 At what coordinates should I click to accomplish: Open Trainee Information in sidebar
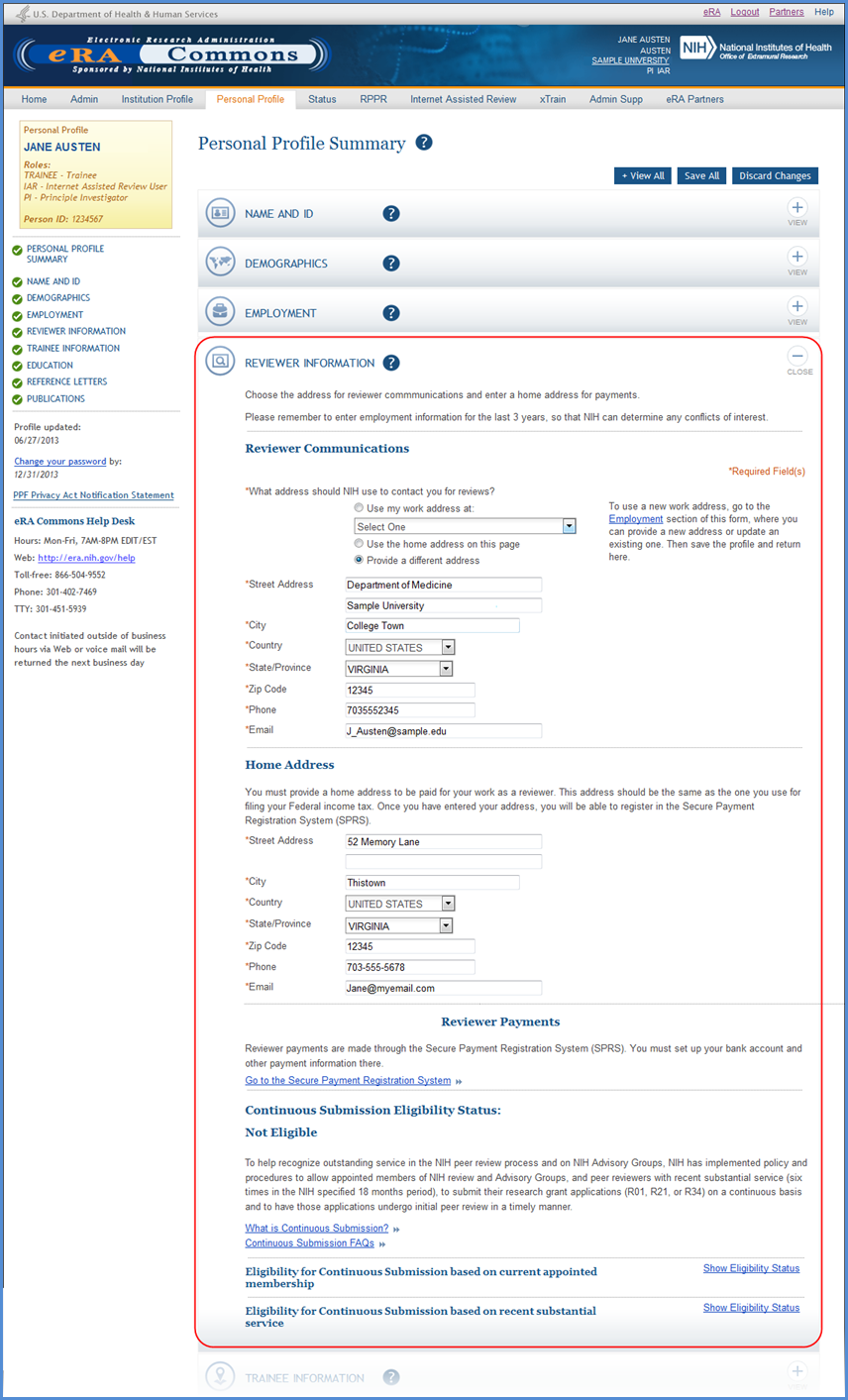click(73, 349)
